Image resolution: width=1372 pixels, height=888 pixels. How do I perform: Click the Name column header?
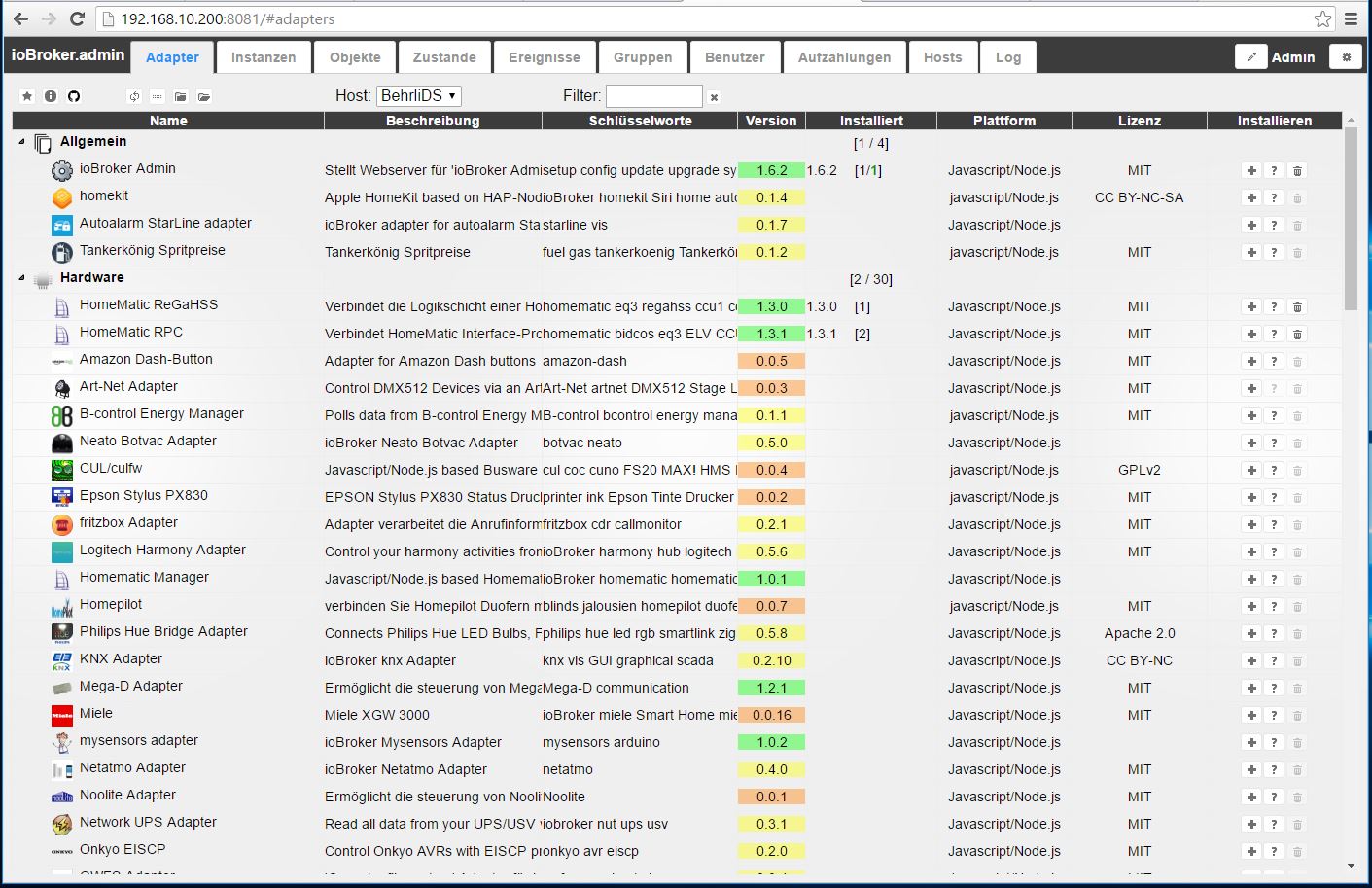tap(168, 121)
